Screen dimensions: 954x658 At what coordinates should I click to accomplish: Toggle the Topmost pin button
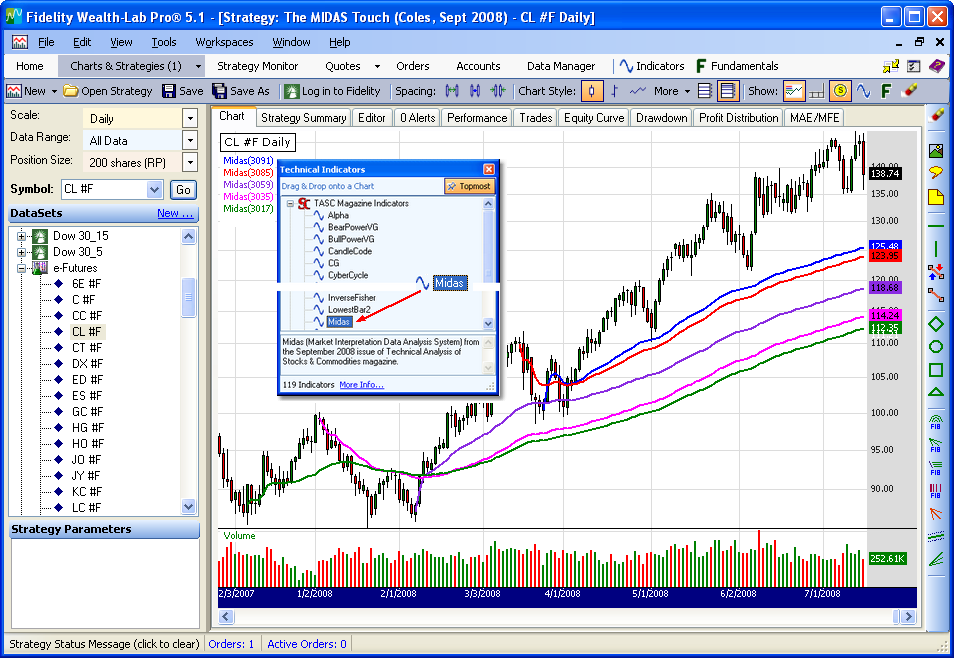(x=469, y=186)
